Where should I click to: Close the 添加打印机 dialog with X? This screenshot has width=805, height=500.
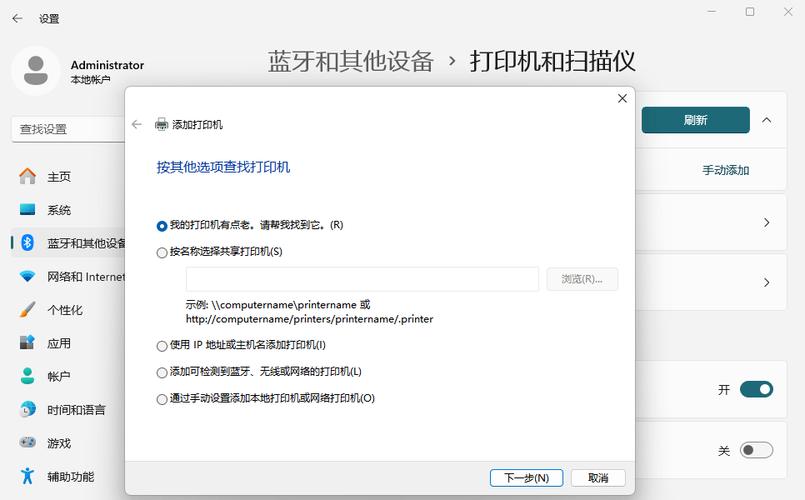[622, 98]
